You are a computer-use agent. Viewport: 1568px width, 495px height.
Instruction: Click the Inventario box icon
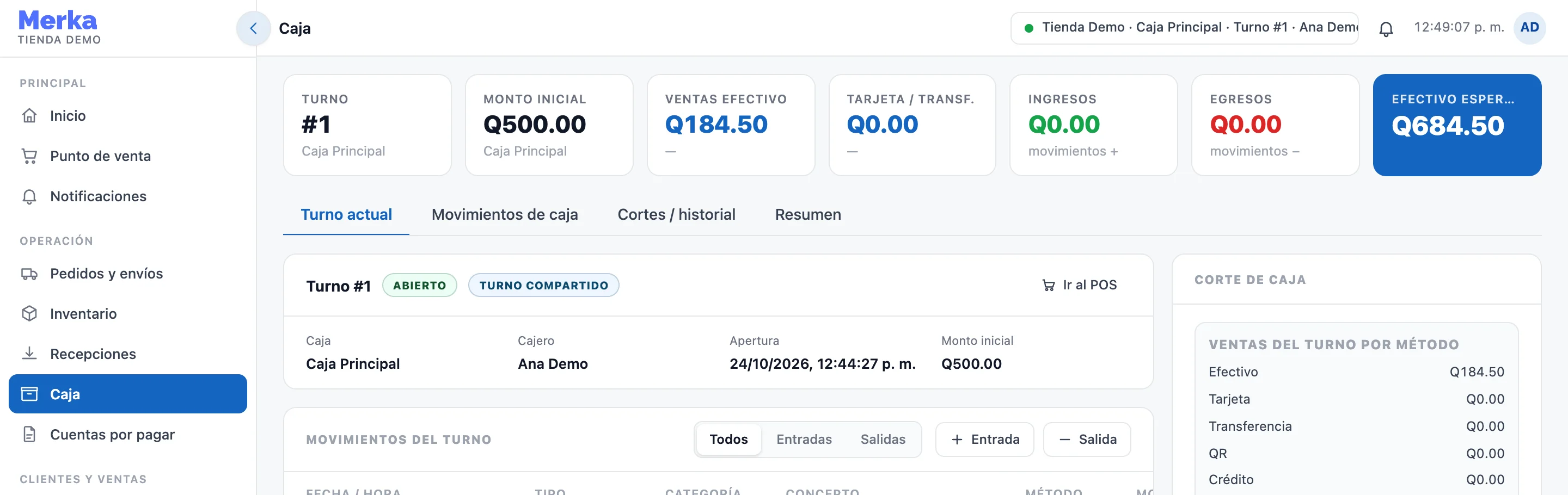click(x=29, y=314)
